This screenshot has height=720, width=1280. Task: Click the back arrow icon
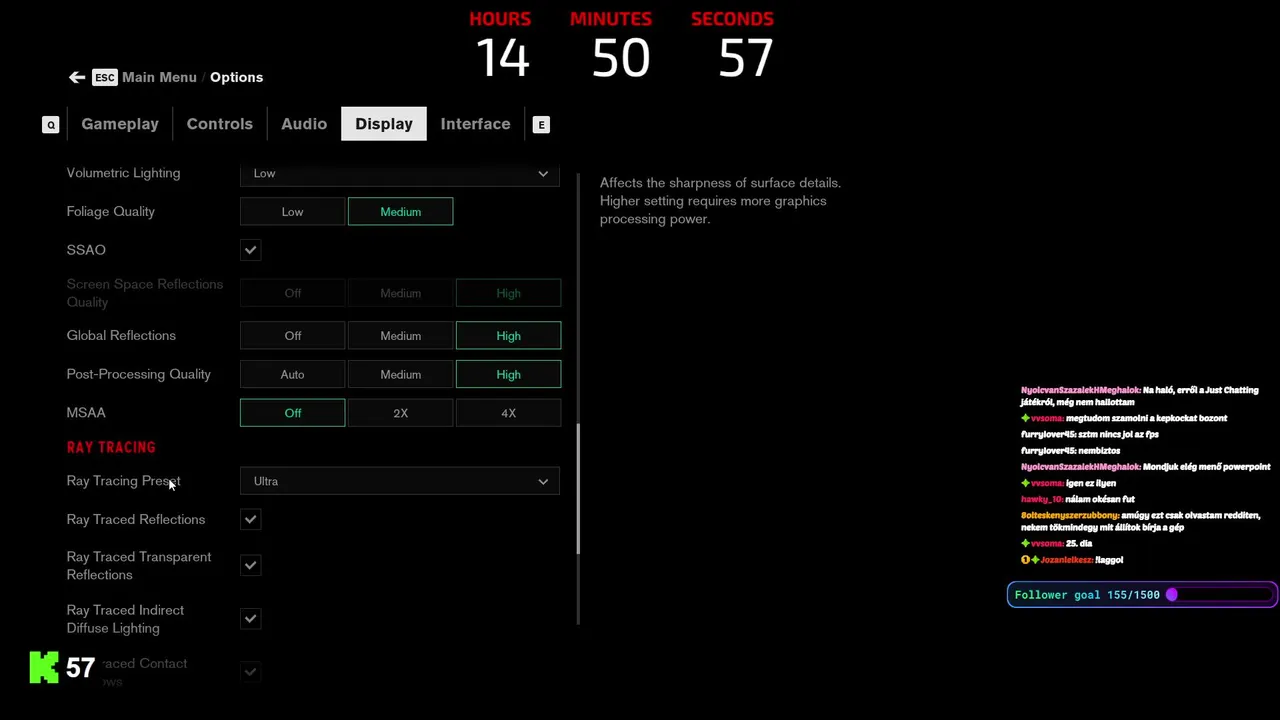tap(77, 77)
